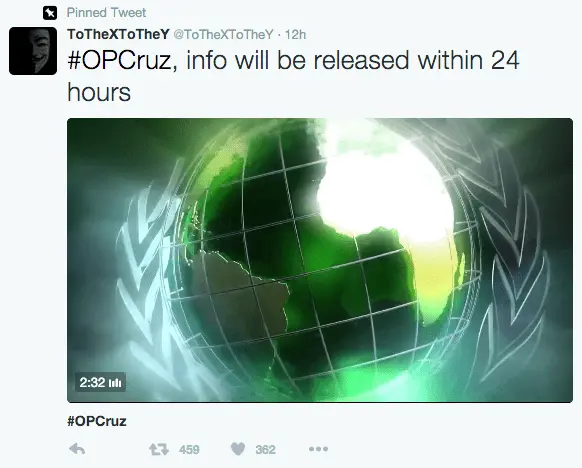Screen dimensions: 582x468
Task: Reply to the tweet using arrow icon
Action: click(x=77, y=449)
